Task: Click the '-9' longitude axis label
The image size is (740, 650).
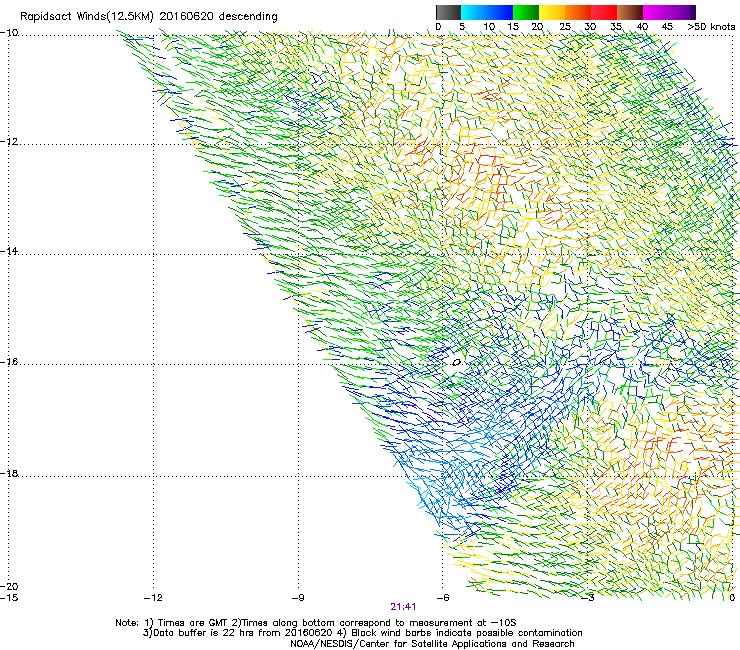Action: (298, 598)
